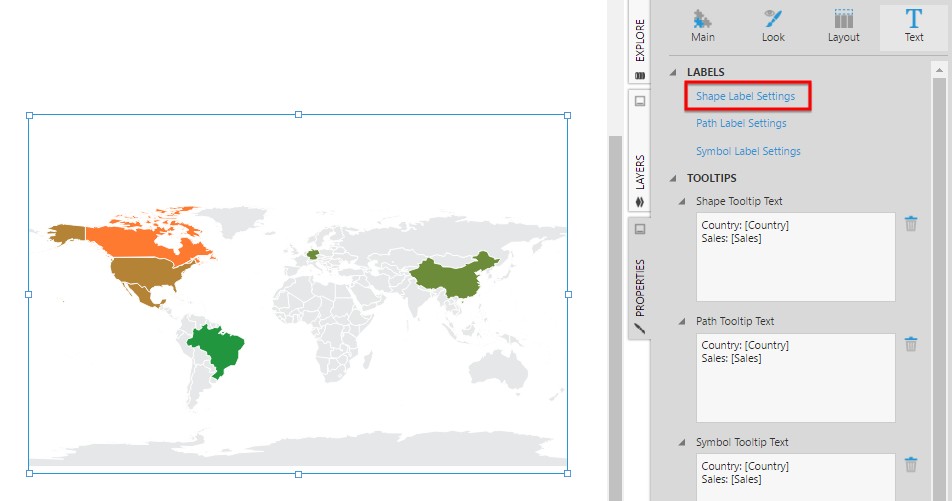The width and height of the screenshot is (952, 501).
Task: Click inside the Shape Tooltip Text box
Action: [795, 257]
